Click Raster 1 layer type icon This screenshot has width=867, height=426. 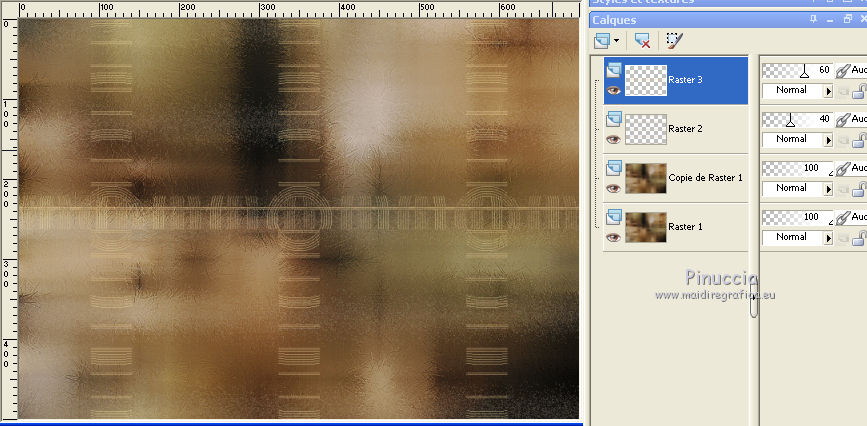click(x=614, y=217)
